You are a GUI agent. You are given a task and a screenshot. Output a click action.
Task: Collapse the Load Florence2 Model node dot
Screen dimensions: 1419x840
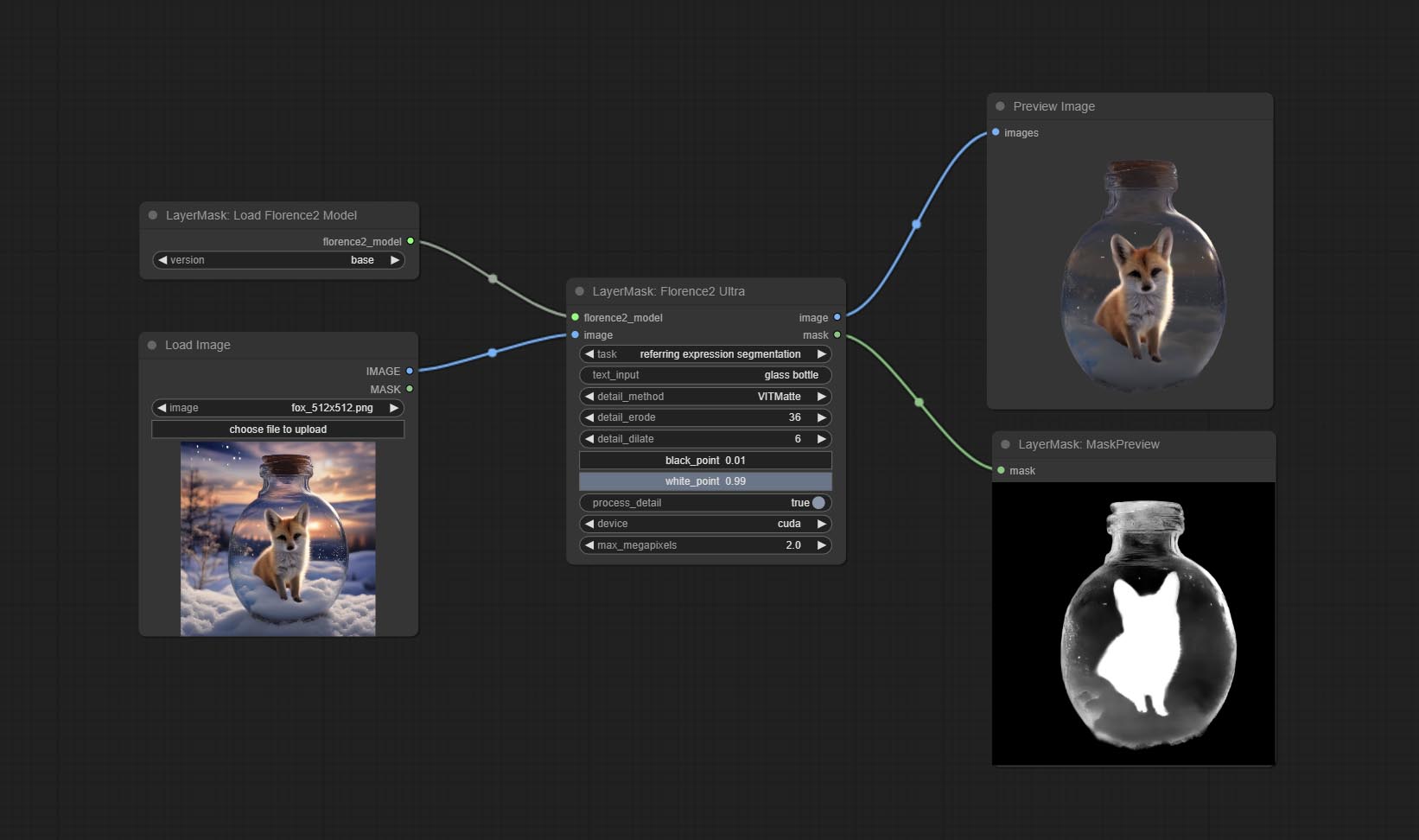[x=153, y=215]
